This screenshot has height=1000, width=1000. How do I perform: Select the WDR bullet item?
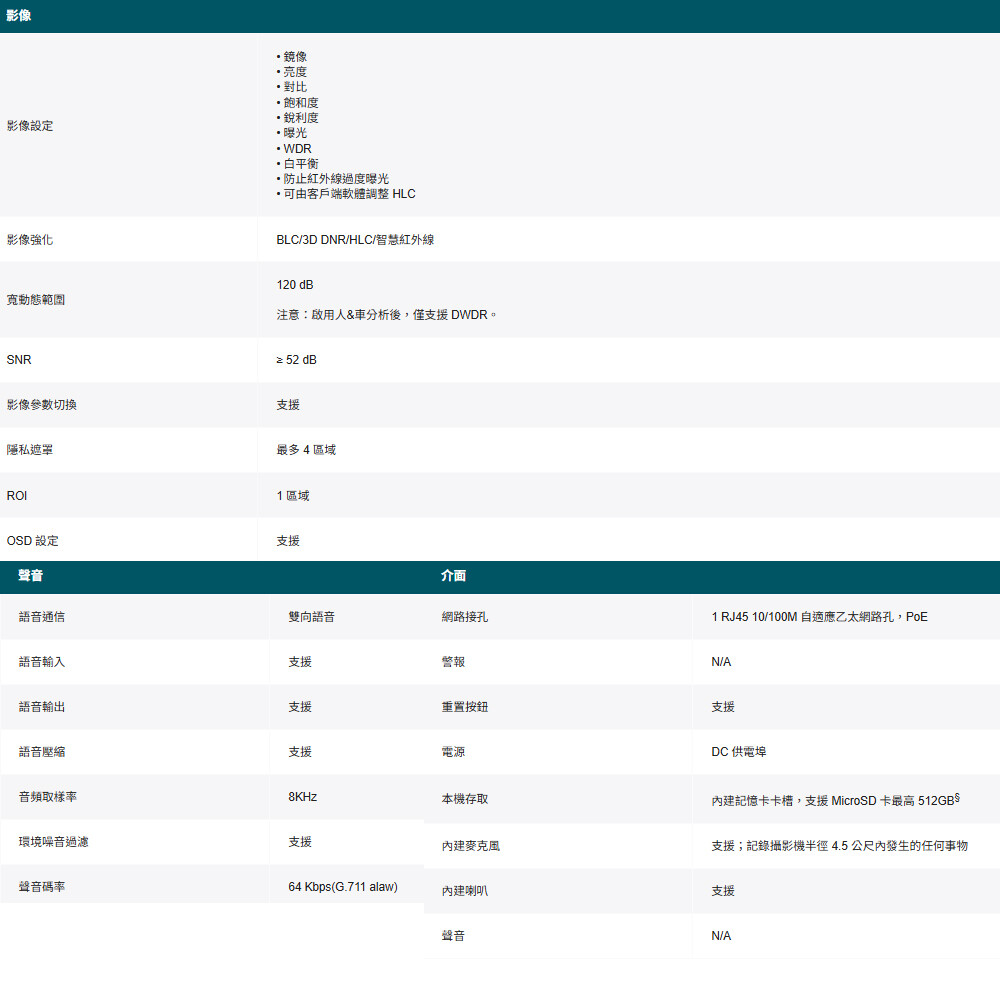(x=297, y=148)
